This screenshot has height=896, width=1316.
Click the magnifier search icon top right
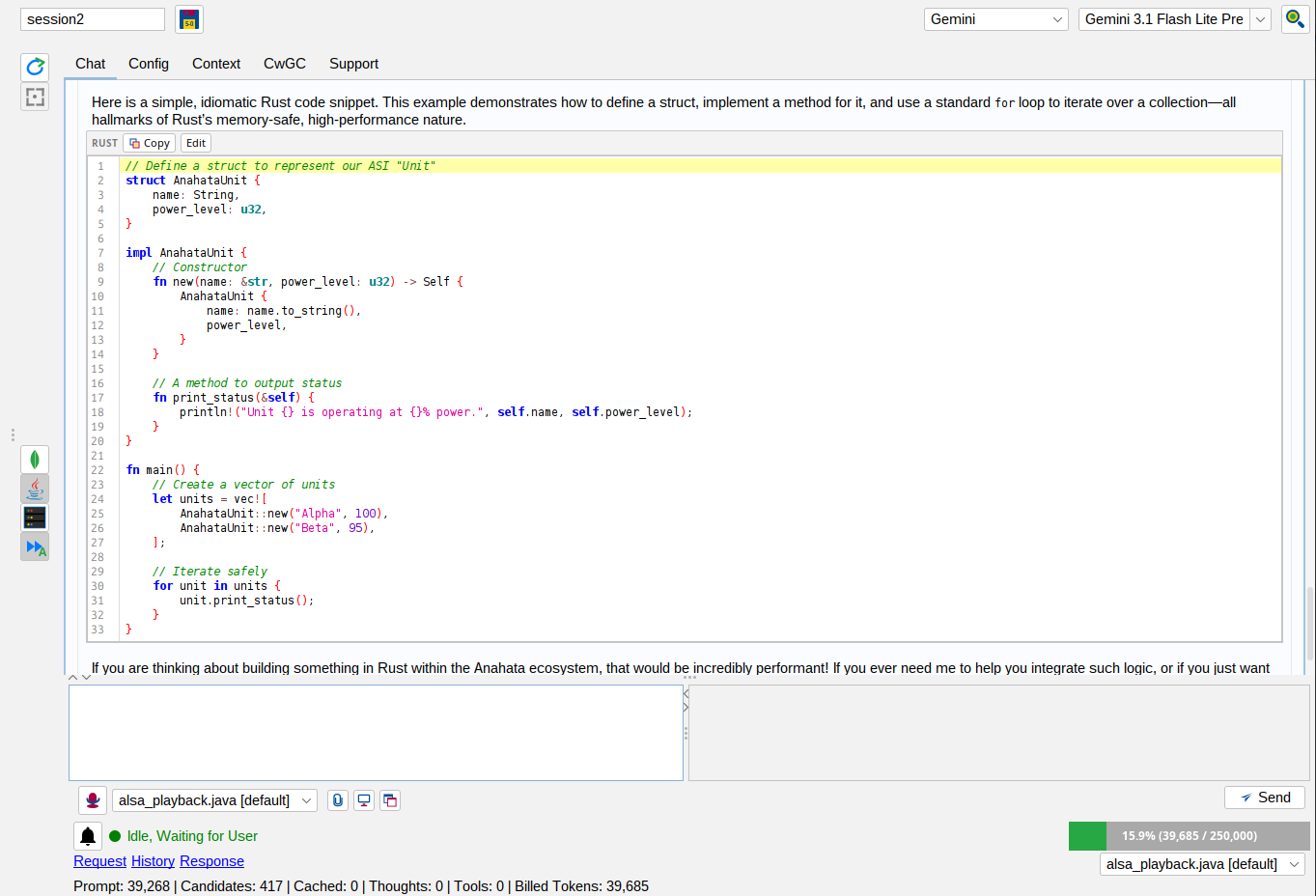(x=1295, y=18)
